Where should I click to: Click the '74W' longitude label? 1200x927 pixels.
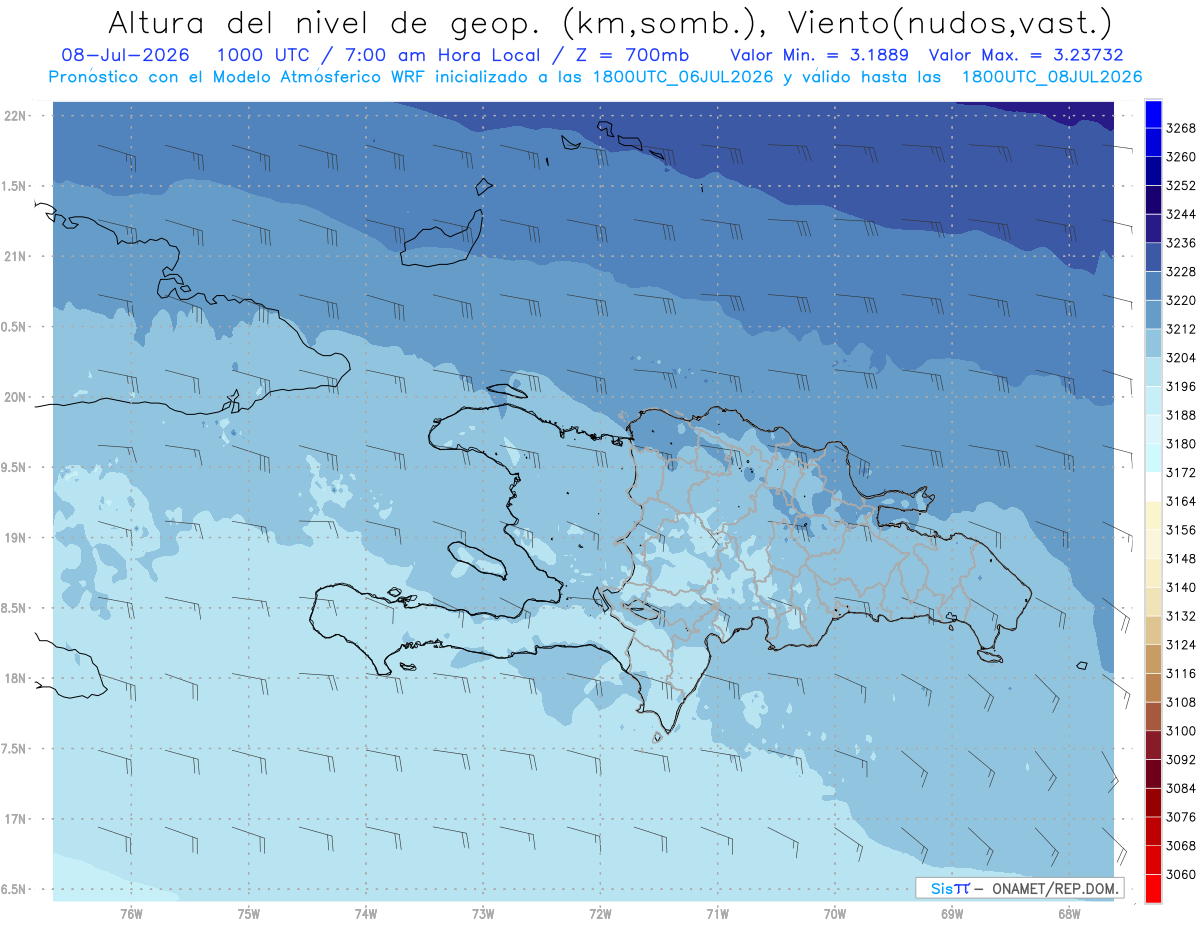pyautogui.click(x=366, y=914)
